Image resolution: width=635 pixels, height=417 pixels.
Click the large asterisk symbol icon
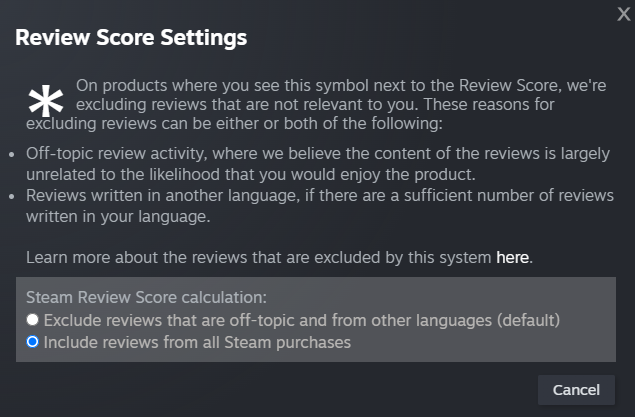tap(46, 100)
